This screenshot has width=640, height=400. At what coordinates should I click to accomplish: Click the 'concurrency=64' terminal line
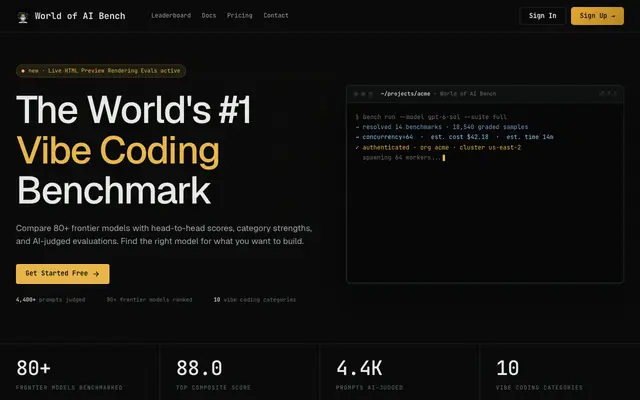tap(454, 137)
